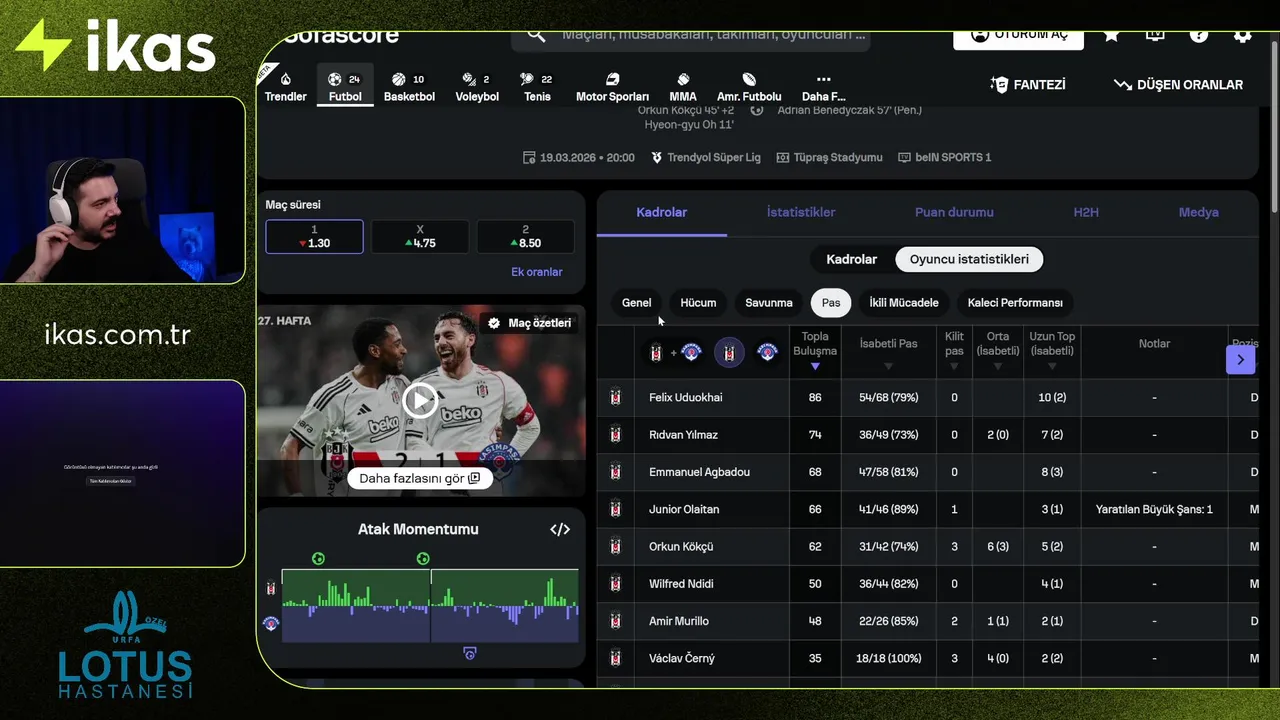Click Beşiktaş badge in Felix Uduokhai row
Viewport: 1280px width, 720px height.
click(615, 397)
